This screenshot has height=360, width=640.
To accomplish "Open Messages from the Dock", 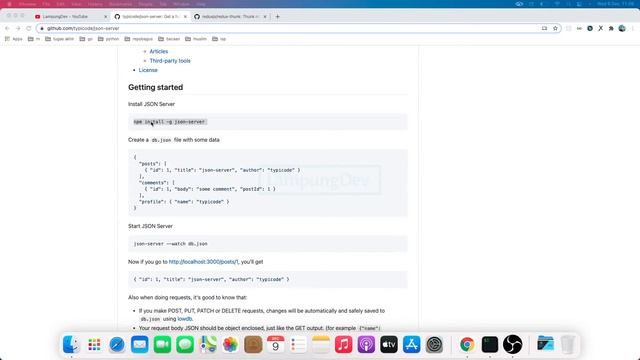I will [185, 344].
